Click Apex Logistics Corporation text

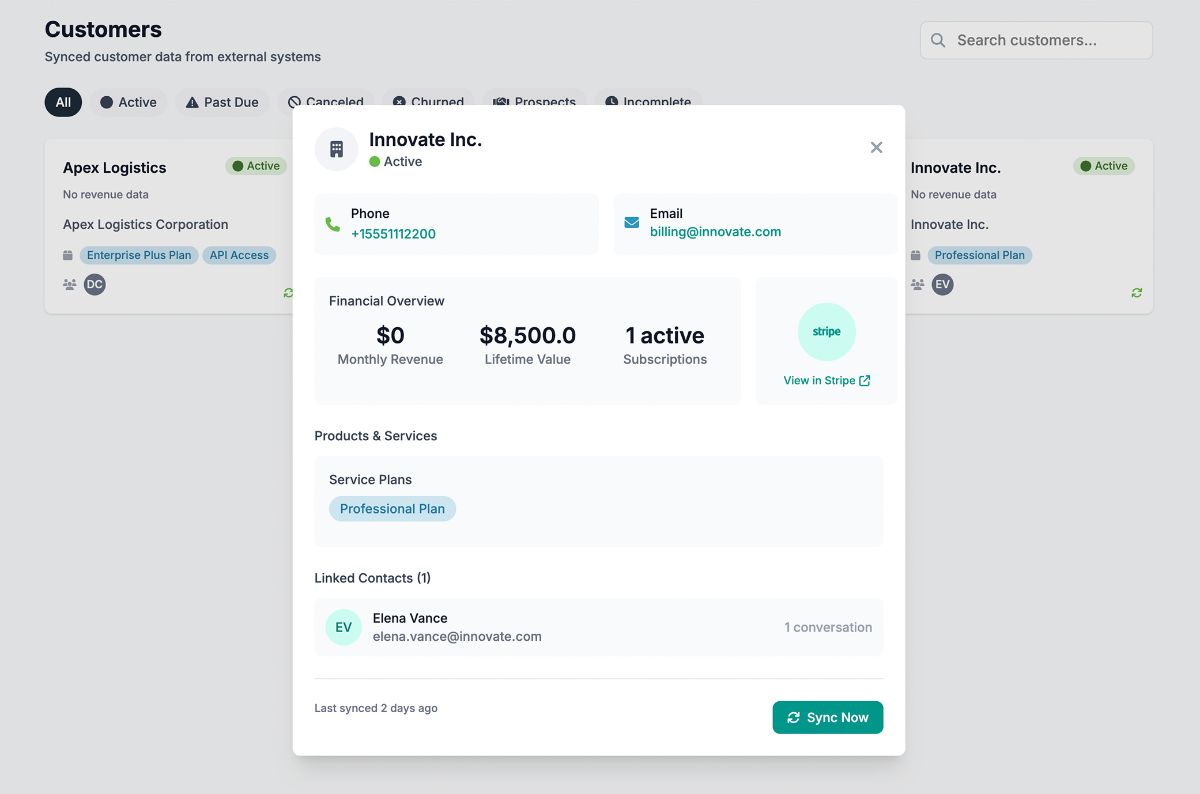pyautogui.click(x=146, y=224)
